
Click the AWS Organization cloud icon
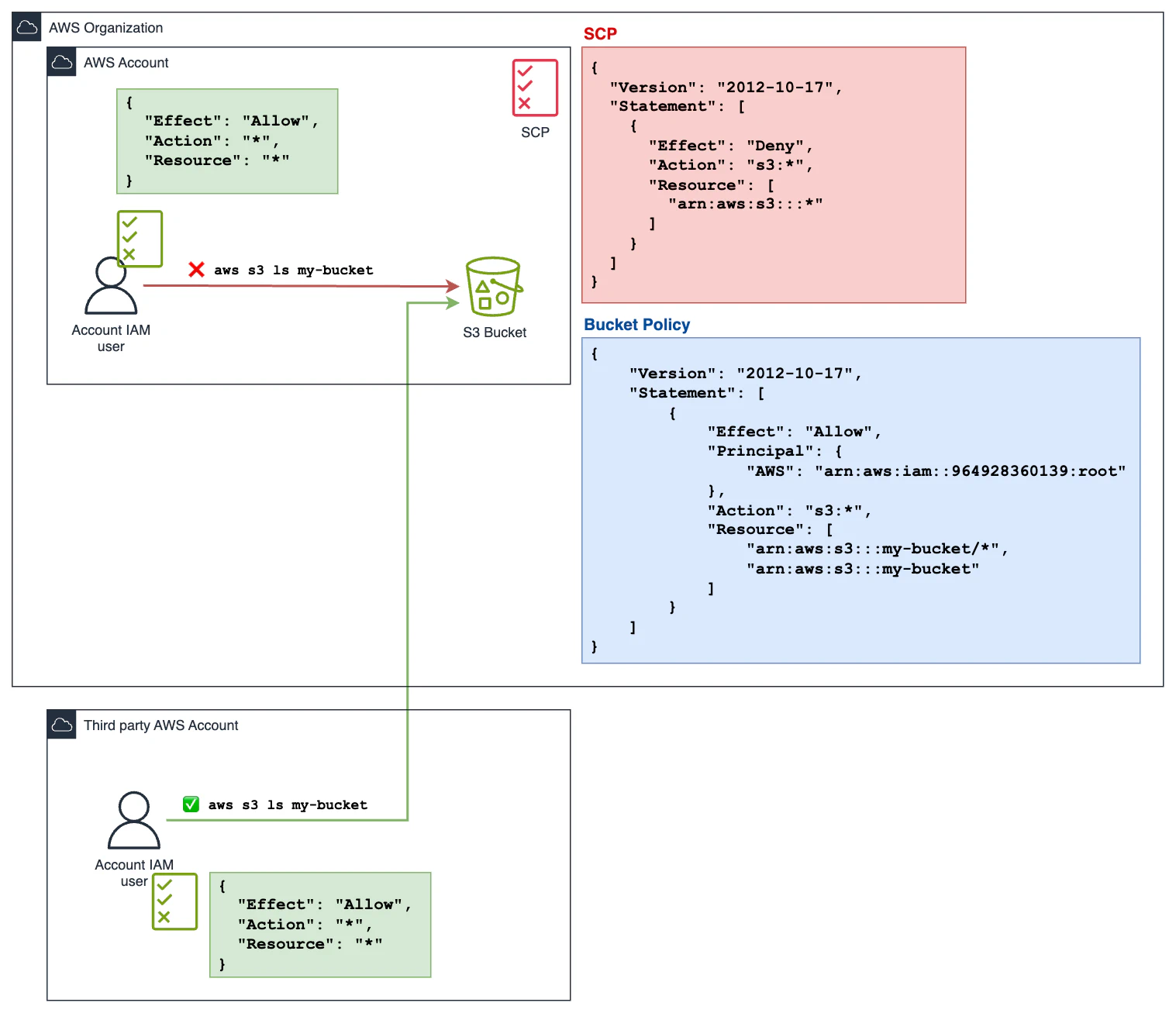pos(26,26)
